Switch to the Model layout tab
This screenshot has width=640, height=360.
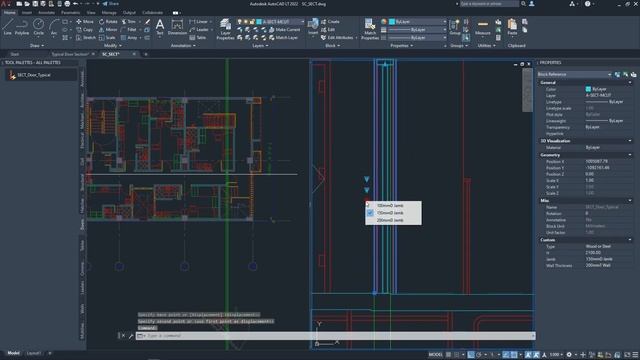point(13,353)
